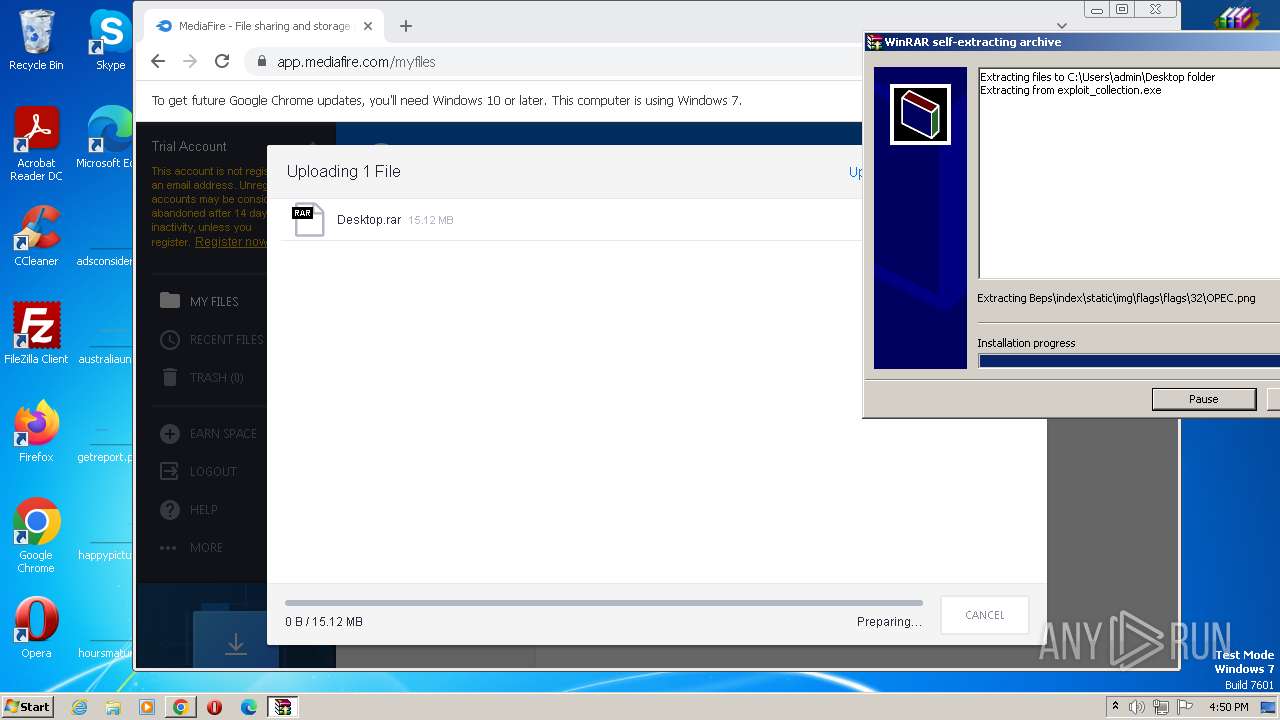
Task: Pause the WinRAR extraction
Action: coord(1203,399)
